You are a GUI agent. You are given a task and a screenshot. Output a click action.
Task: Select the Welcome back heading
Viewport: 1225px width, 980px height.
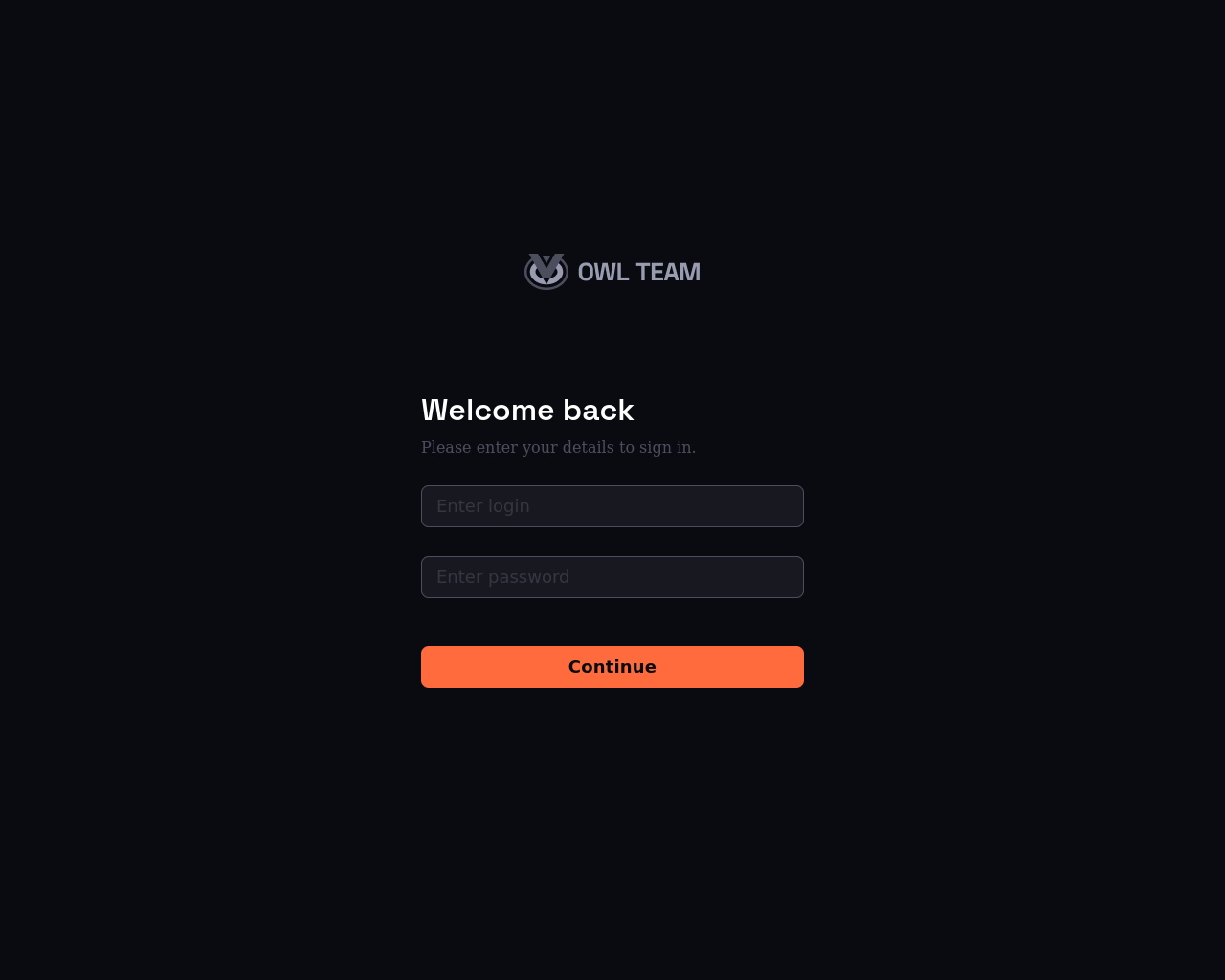tap(527, 411)
